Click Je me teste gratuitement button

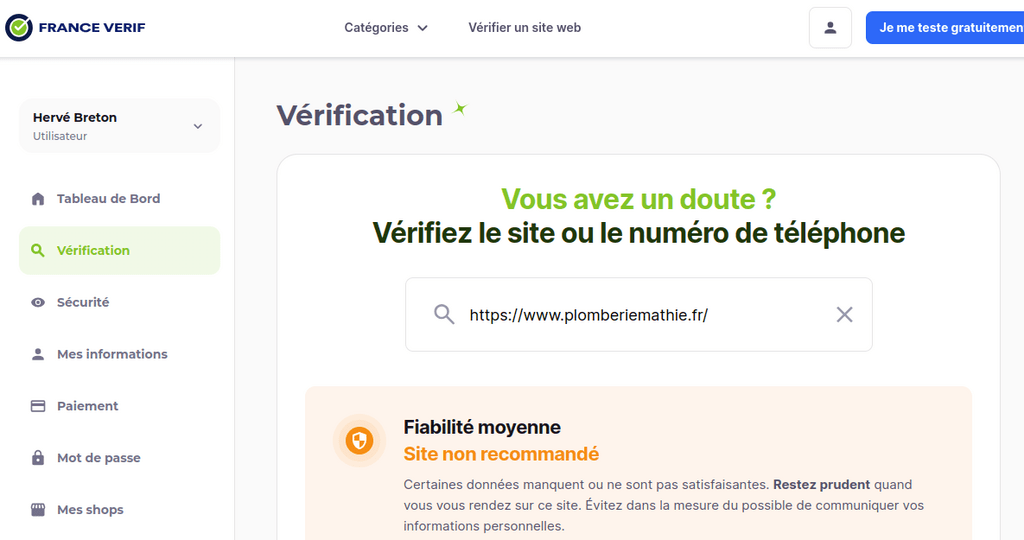[x=945, y=27]
